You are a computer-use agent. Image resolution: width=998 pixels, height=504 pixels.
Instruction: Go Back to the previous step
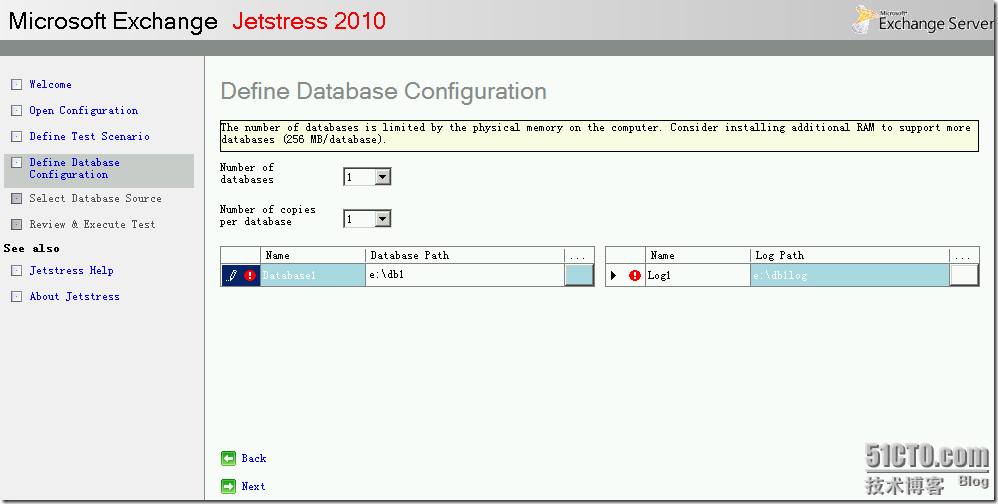253,458
